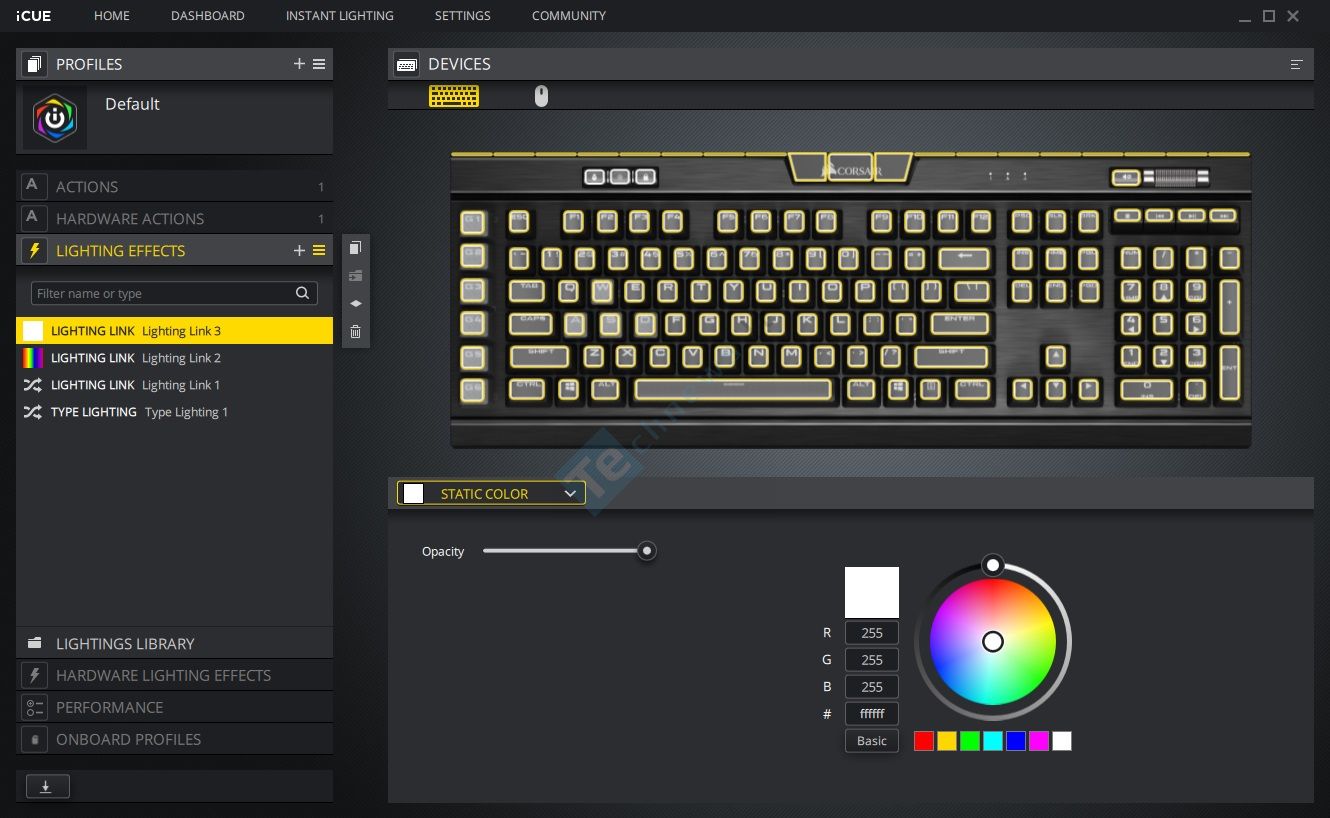The height and width of the screenshot is (818, 1330).
Task: Open Lighting Effects hamburger menu
Action: coord(319,251)
